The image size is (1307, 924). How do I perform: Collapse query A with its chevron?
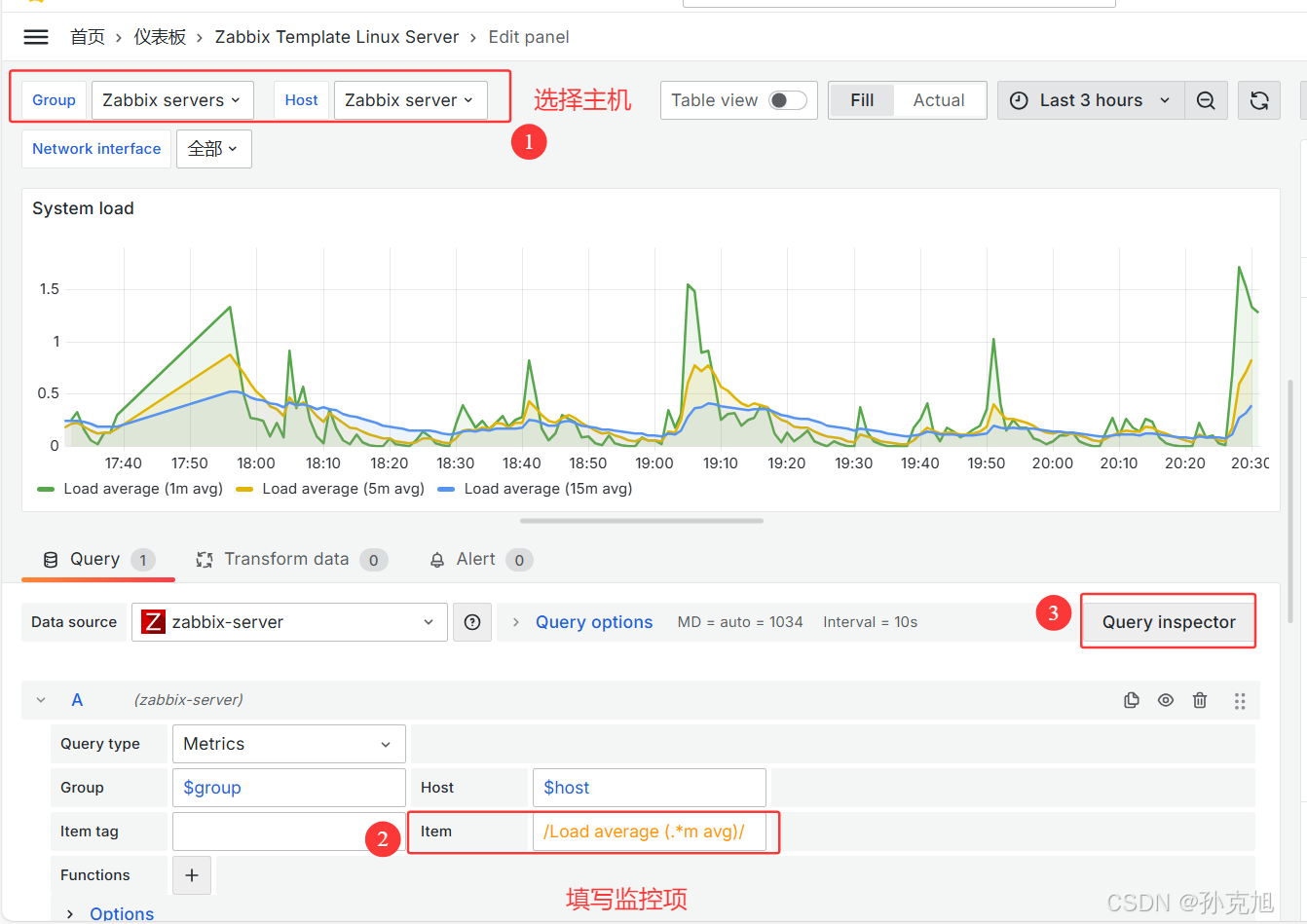pyautogui.click(x=41, y=700)
